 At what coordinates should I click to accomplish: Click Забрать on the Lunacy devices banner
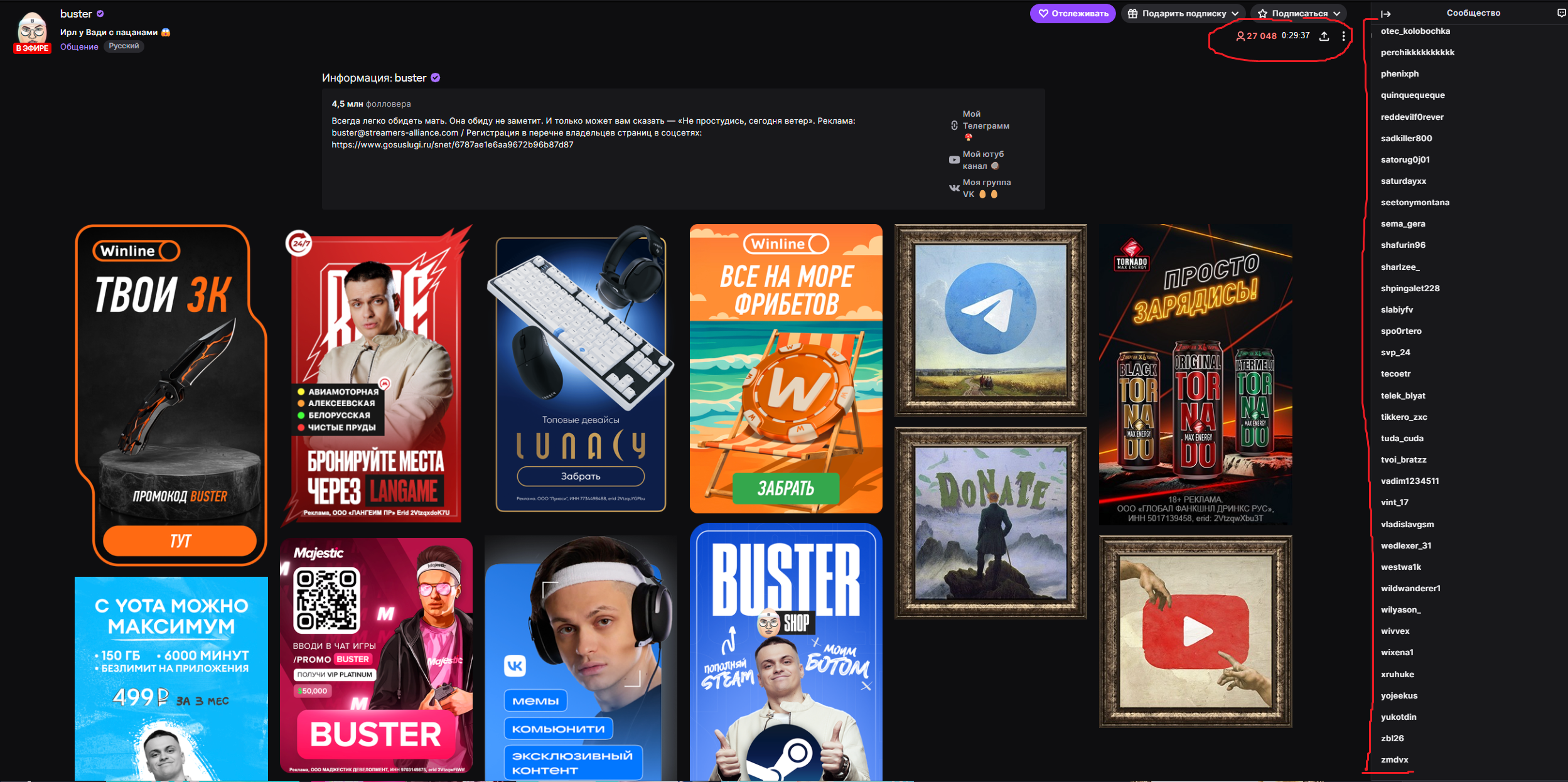[581, 476]
